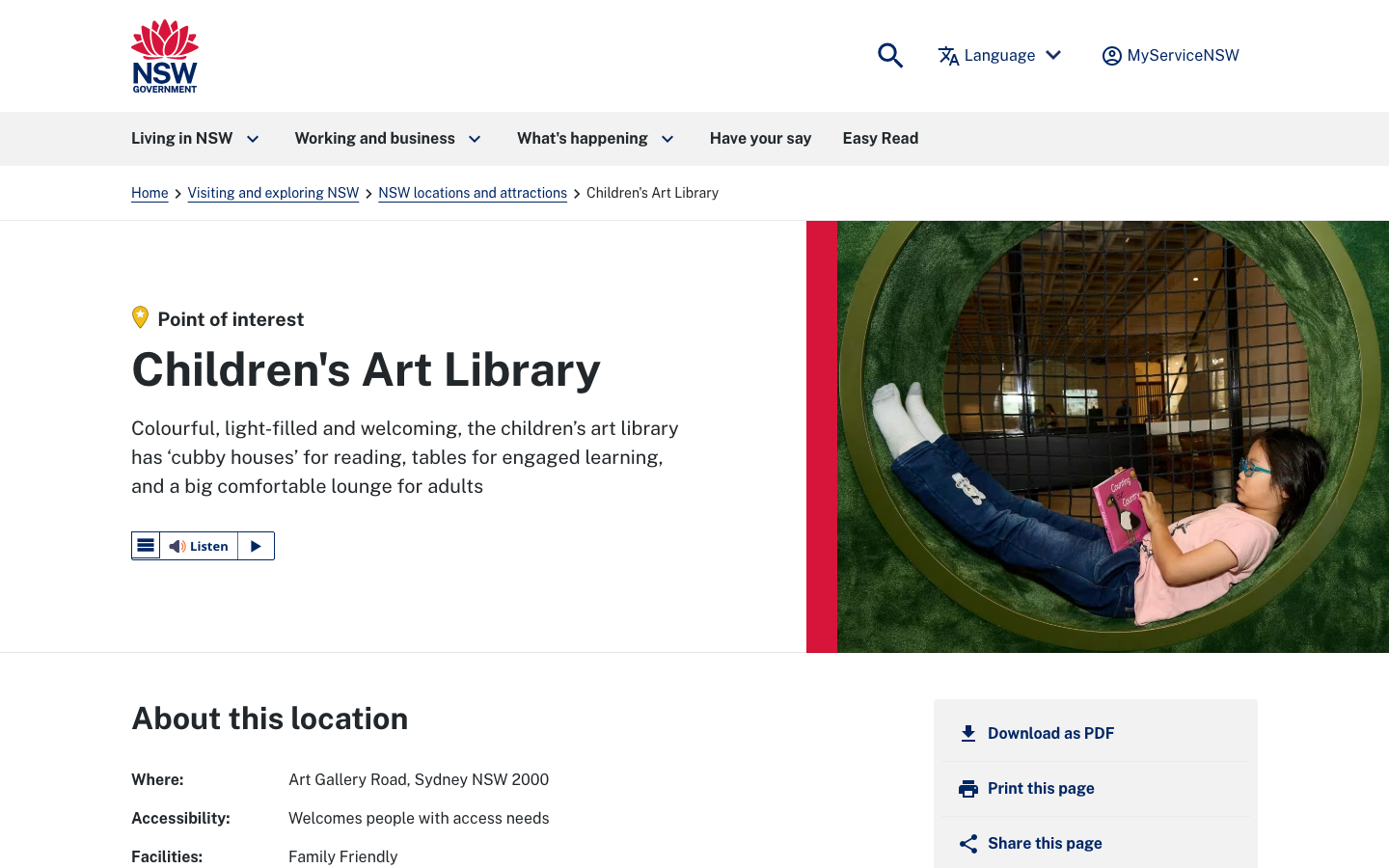The image size is (1389, 868).
Task: Click the printer icon
Action: pyautogui.click(x=968, y=789)
